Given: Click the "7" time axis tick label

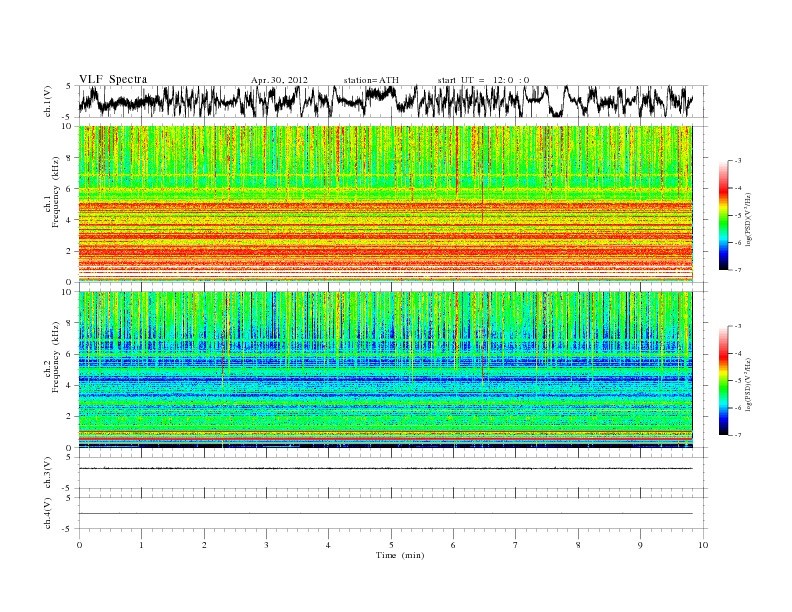Looking at the screenshot, I should 516,545.
